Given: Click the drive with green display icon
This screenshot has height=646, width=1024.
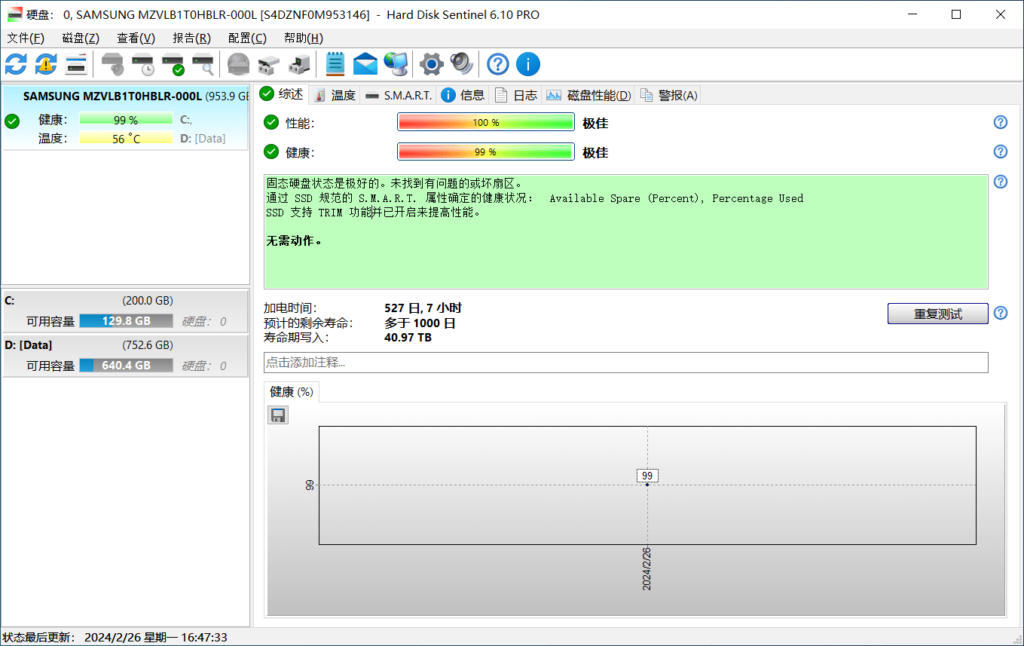Looking at the screenshot, I should tap(299, 64).
